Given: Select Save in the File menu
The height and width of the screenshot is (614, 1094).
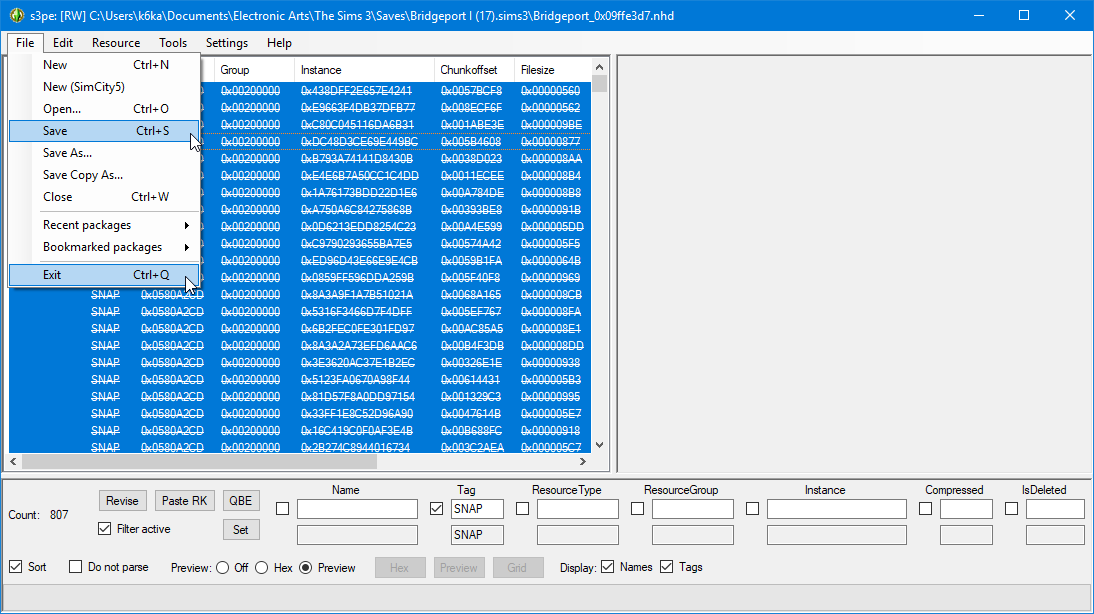Looking at the screenshot, I should point(104,130).
